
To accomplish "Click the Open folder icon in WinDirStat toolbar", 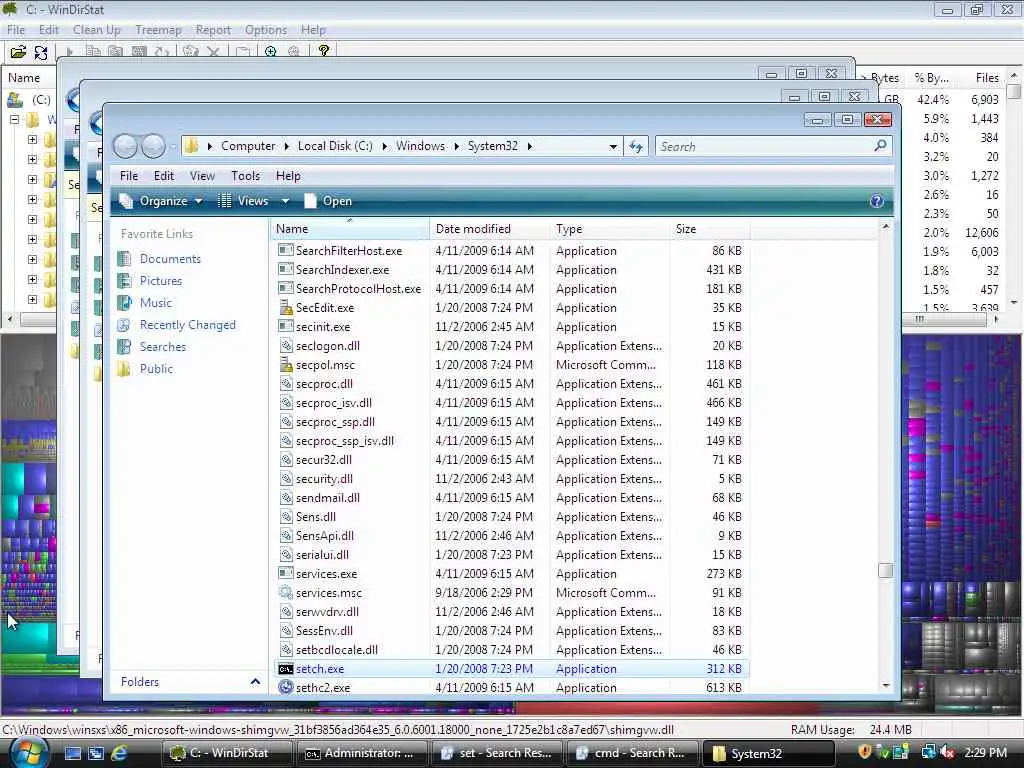I will point(18,52).
